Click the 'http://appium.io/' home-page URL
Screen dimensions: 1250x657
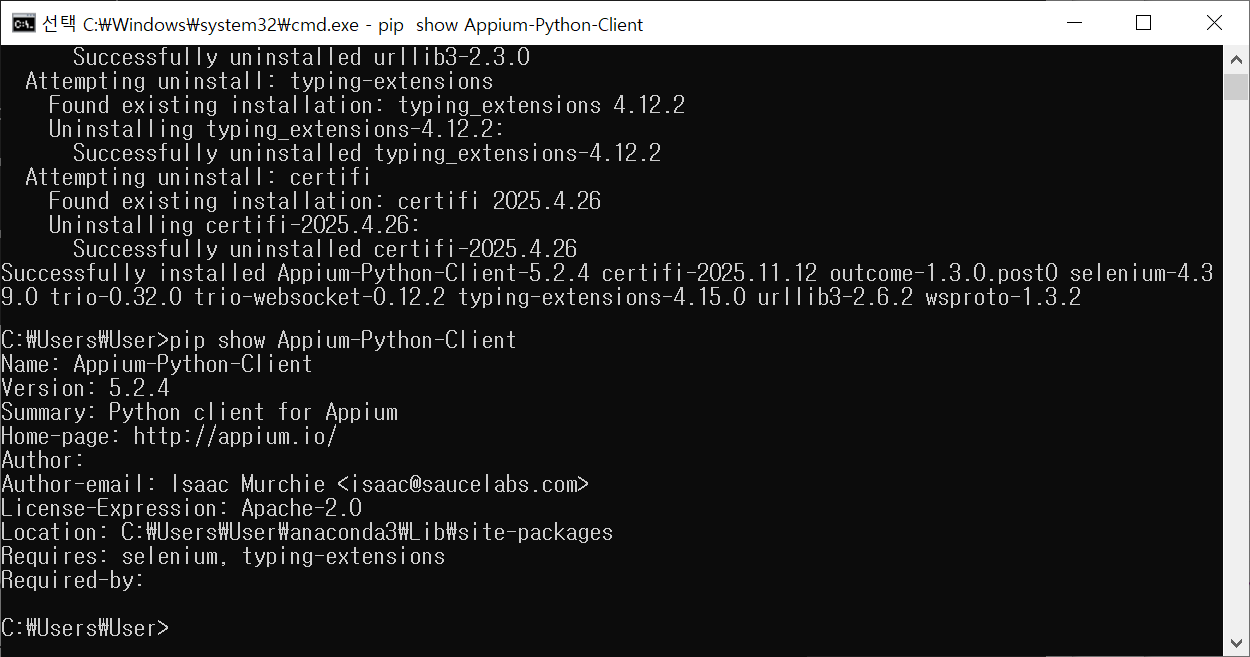(235, 436)
